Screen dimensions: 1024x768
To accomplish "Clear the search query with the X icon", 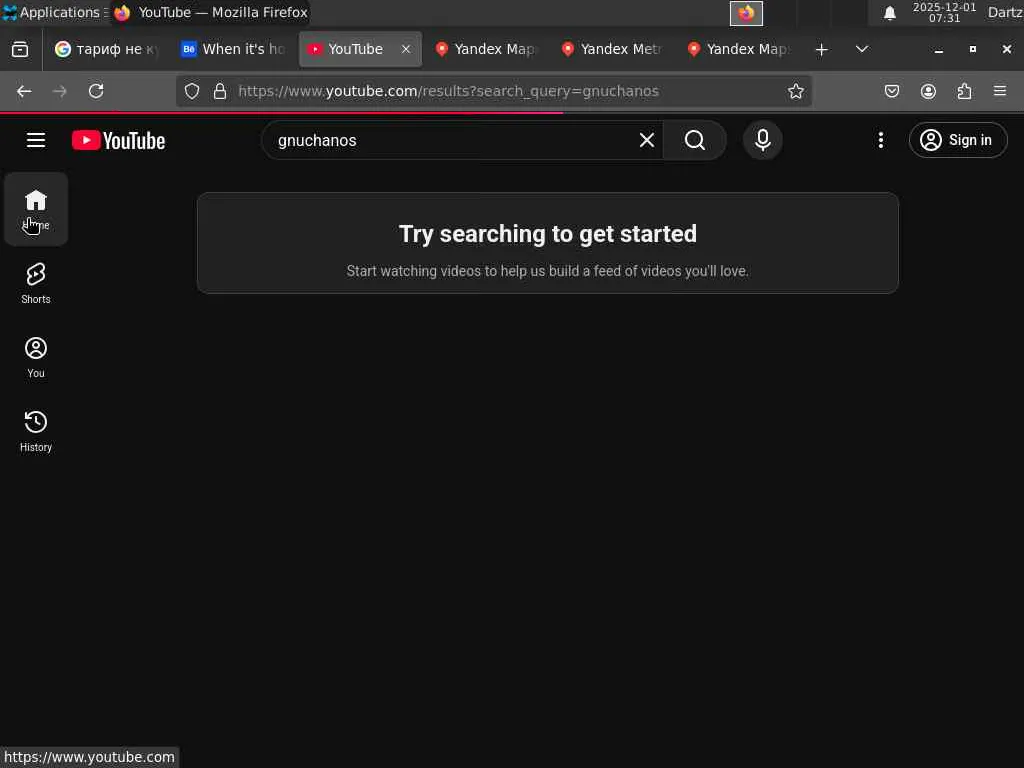I will coord(647,140).
